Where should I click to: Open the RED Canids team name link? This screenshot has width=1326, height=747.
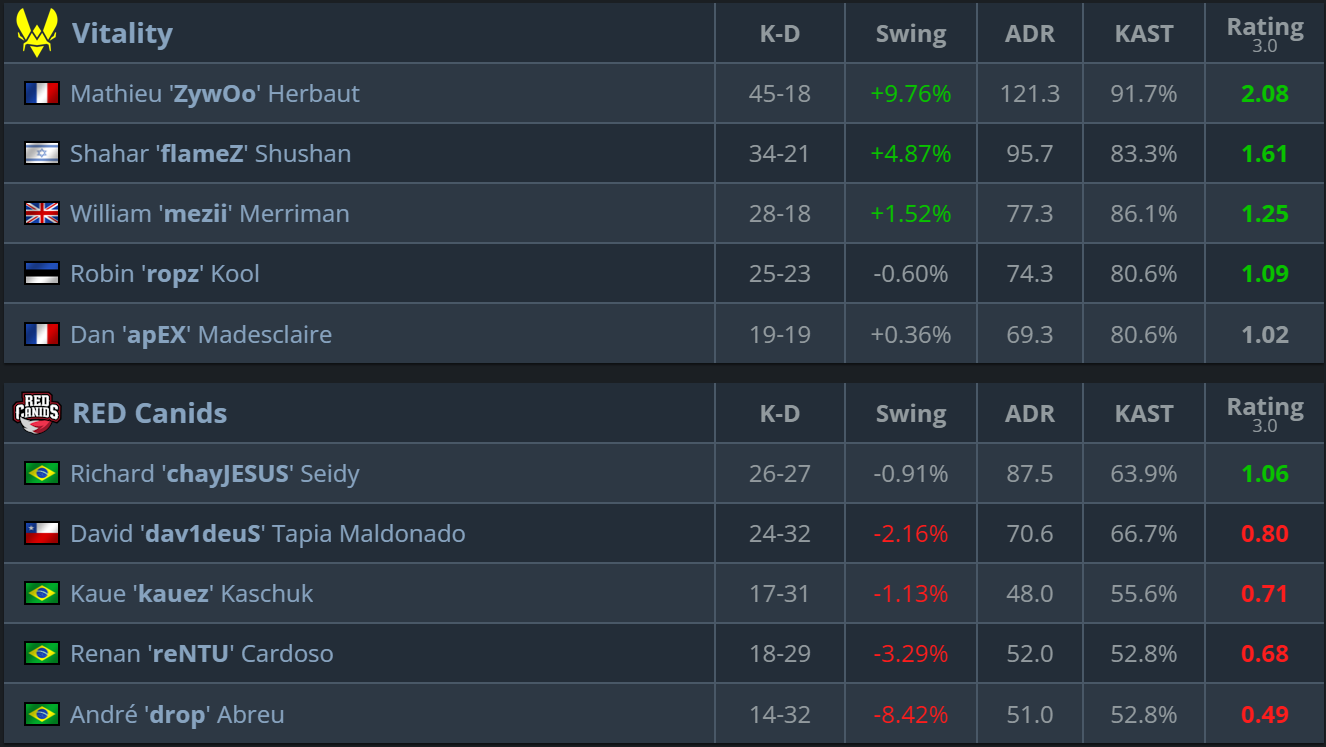point(150,413)
